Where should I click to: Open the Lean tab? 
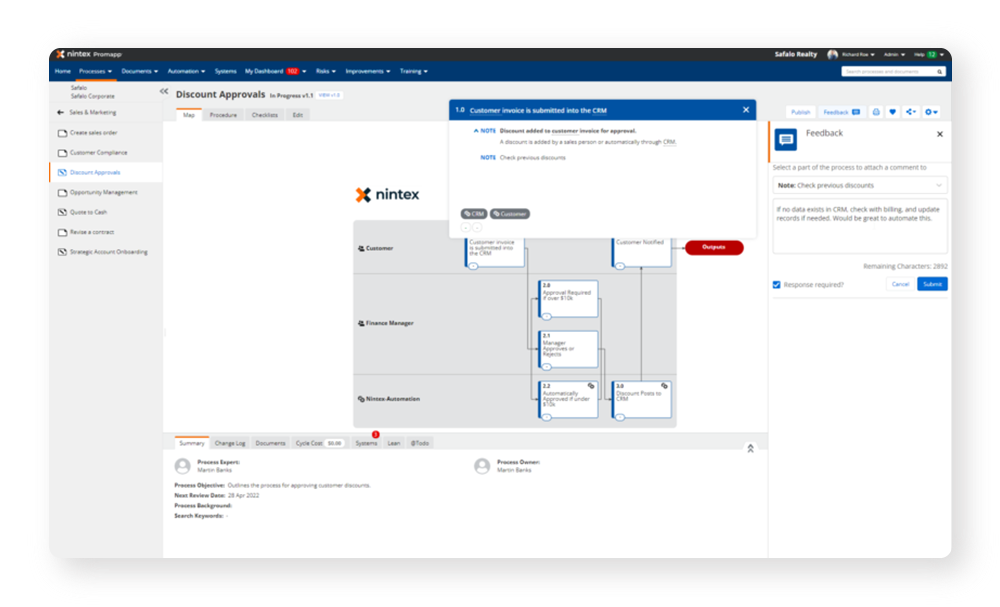point(394,443)
